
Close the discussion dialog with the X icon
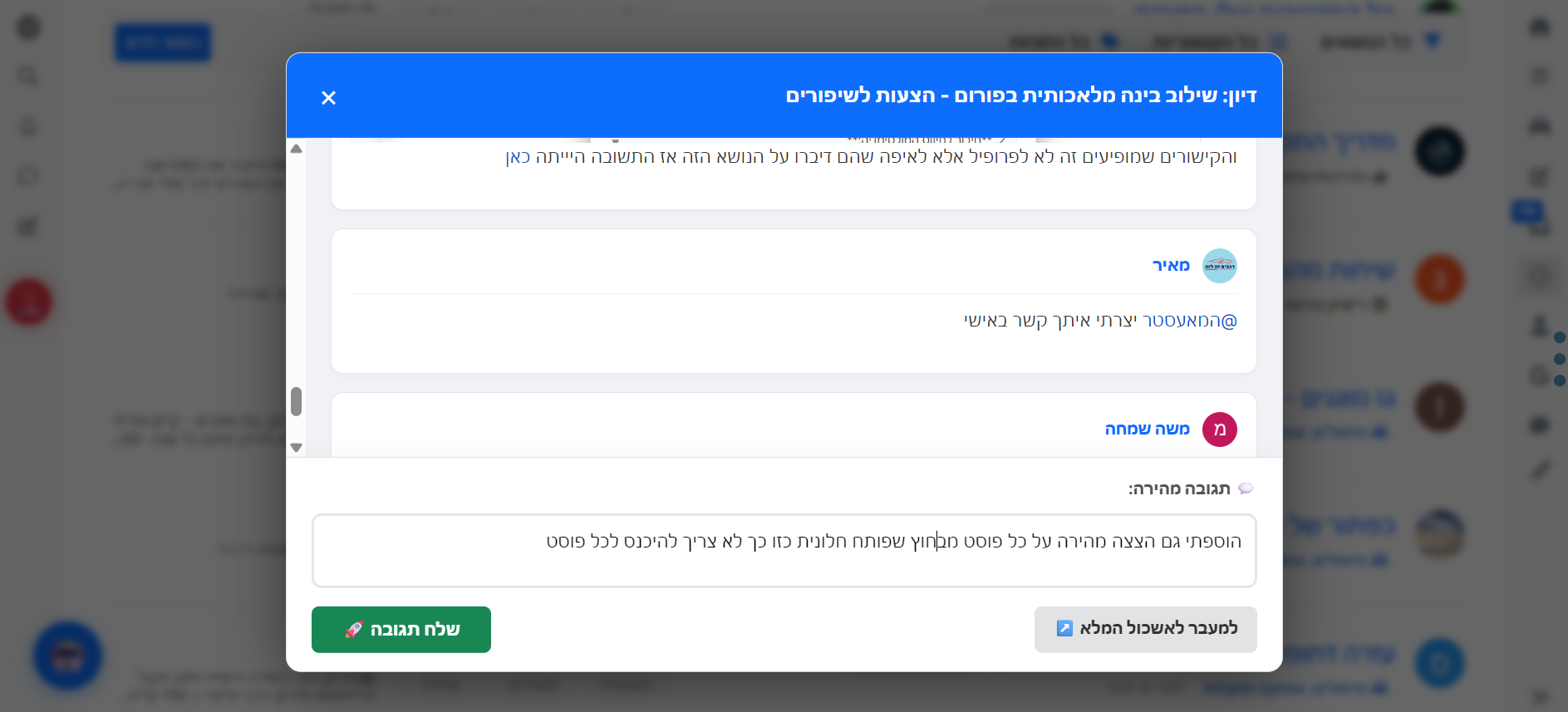[329, 97]
